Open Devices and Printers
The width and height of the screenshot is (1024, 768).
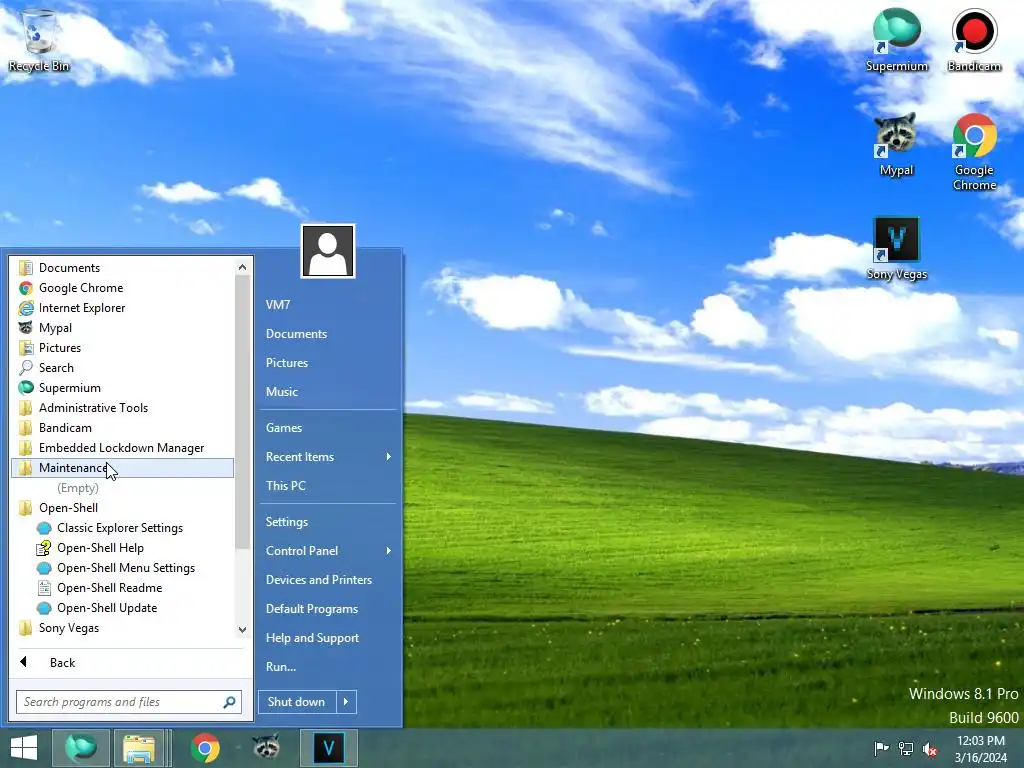pyautogui.click(x=328, y=580)
